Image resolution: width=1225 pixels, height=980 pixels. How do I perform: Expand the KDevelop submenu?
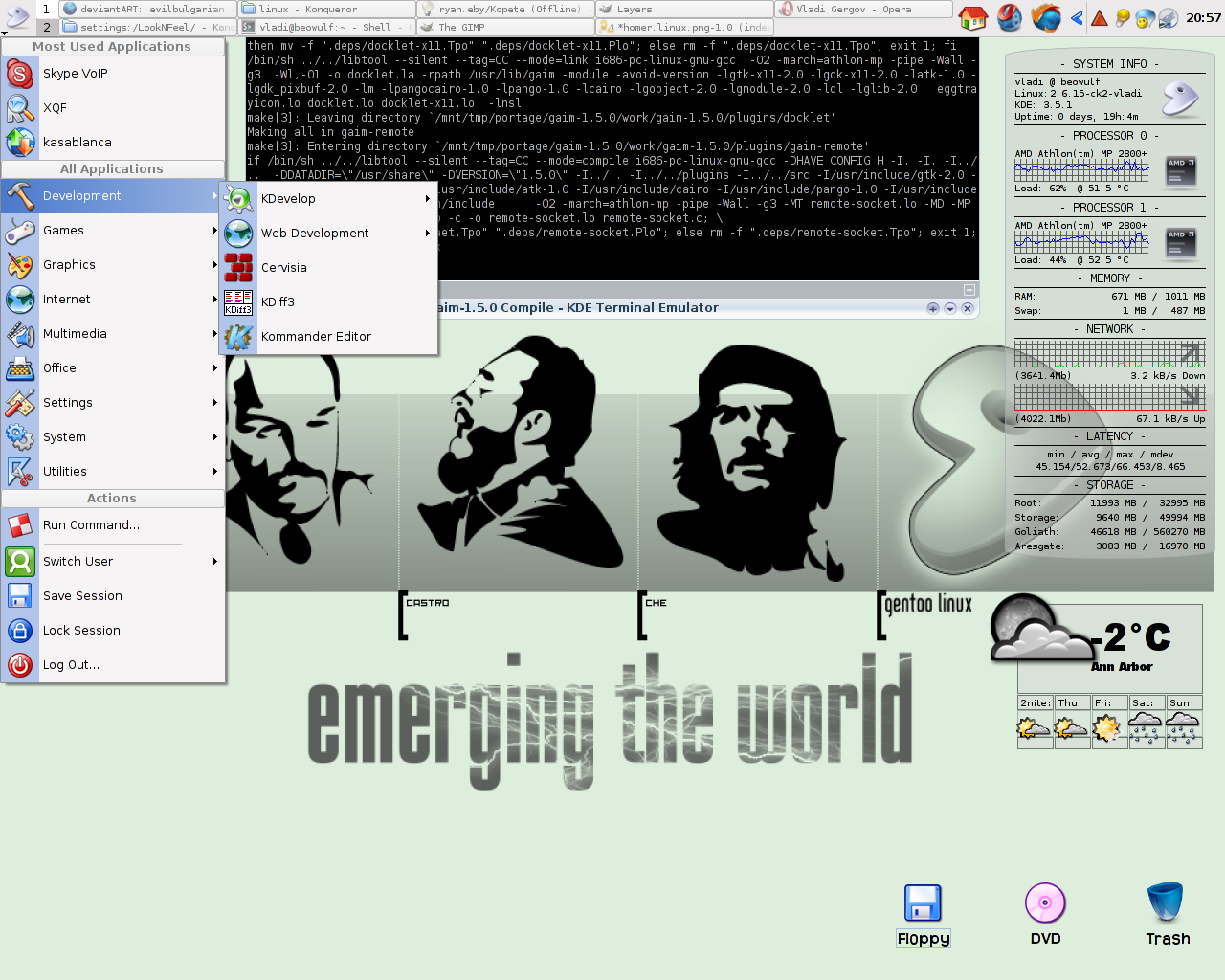click(328, 199)
